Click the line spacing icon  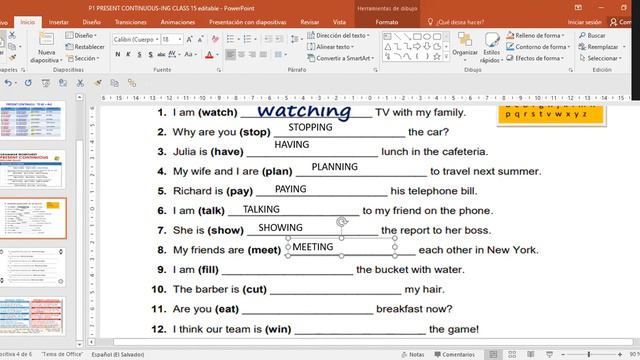[295, 39]
